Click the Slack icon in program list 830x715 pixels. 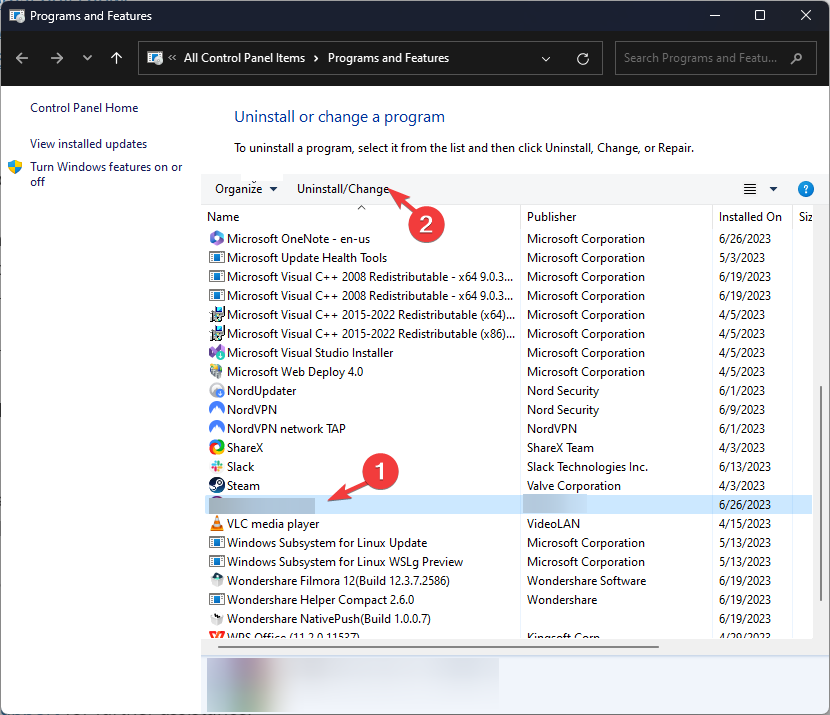[217, 467]
